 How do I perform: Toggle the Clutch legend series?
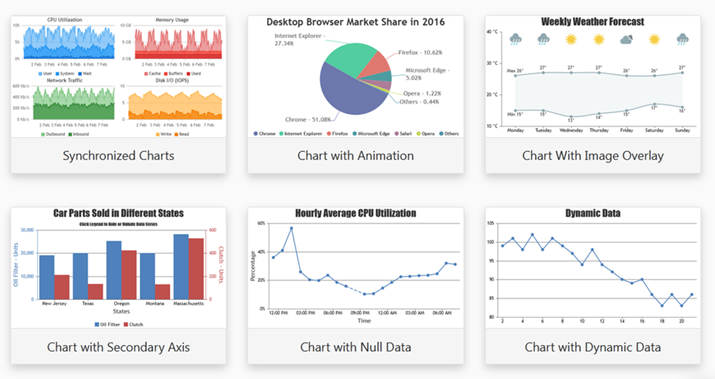pos(134,324)
